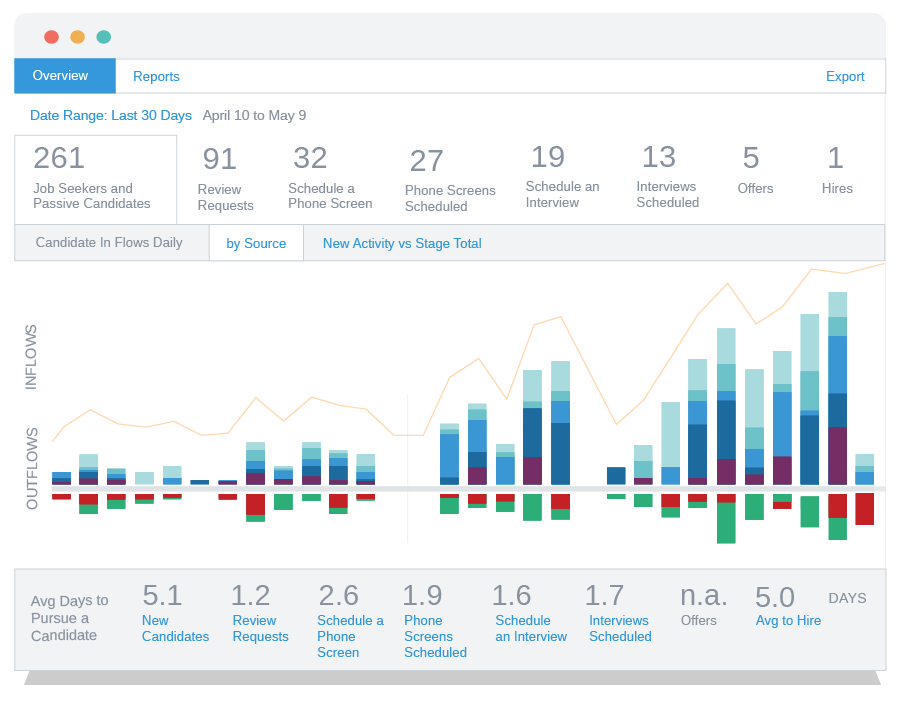Select the Overview tab
This screenshot has width=903, height=704.
point(60,76)
